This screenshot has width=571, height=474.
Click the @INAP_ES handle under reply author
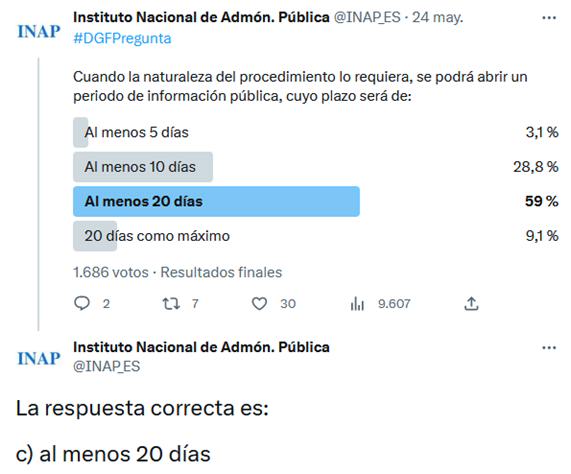click(106, 366)
